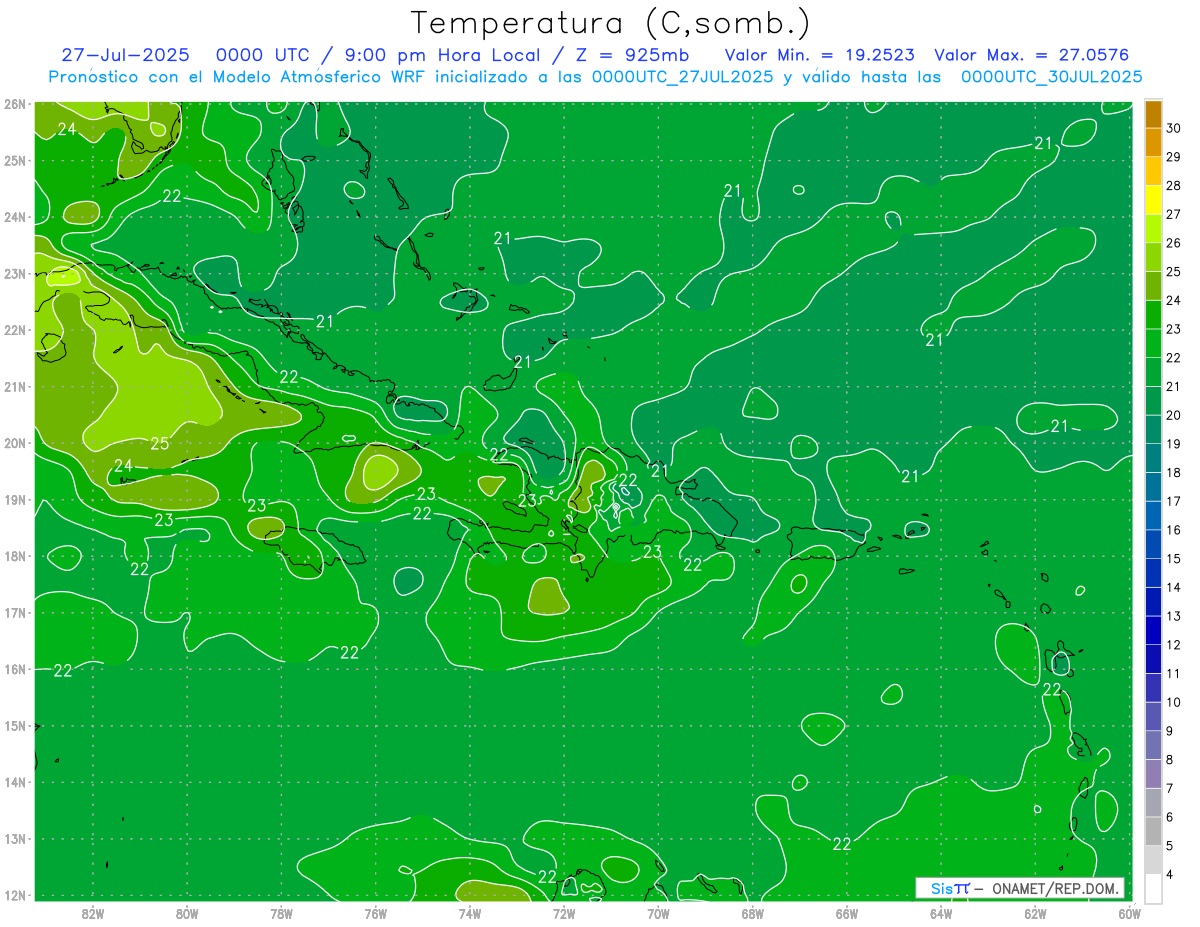Viewport: 1200px width, 927px height.
Task: Click the '76W' longitude axis label
Action: point(375,913)
